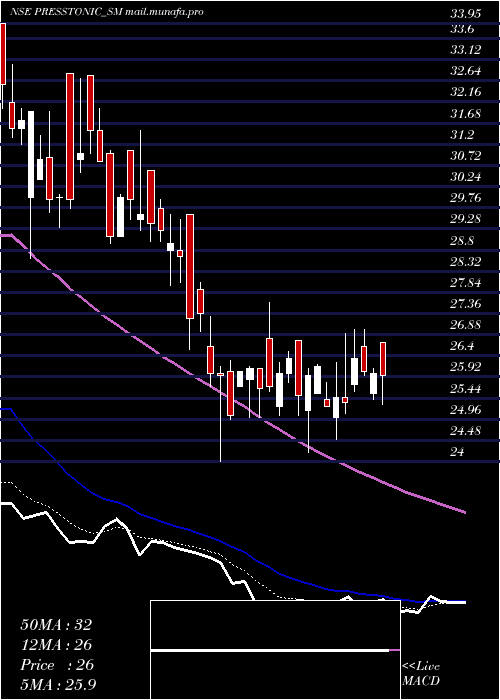Click the 29.76 price axis label
This screenshot has height=700, width=500.
(x=466, y=198)
